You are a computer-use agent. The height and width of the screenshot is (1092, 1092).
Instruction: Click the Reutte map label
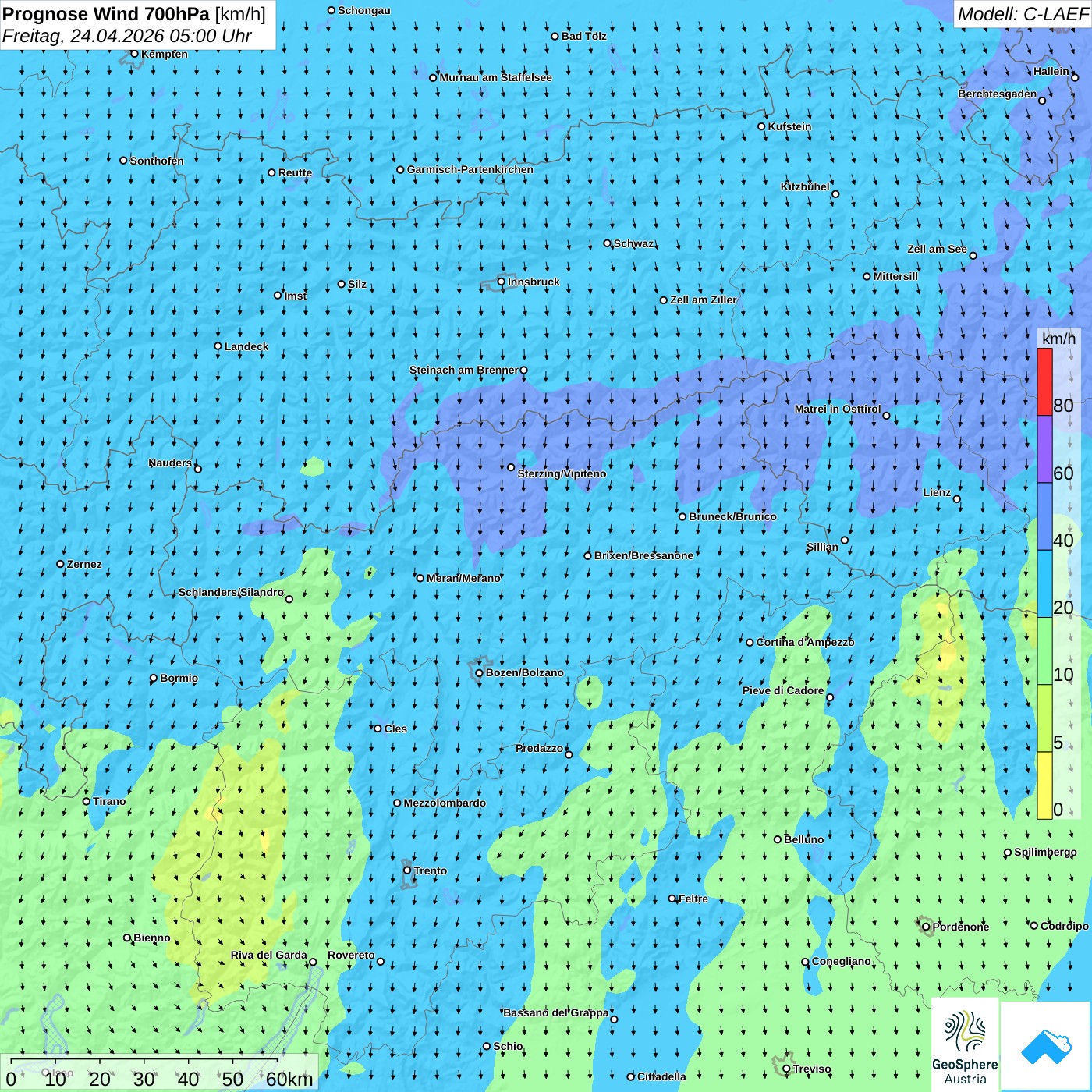coord(295,172)
